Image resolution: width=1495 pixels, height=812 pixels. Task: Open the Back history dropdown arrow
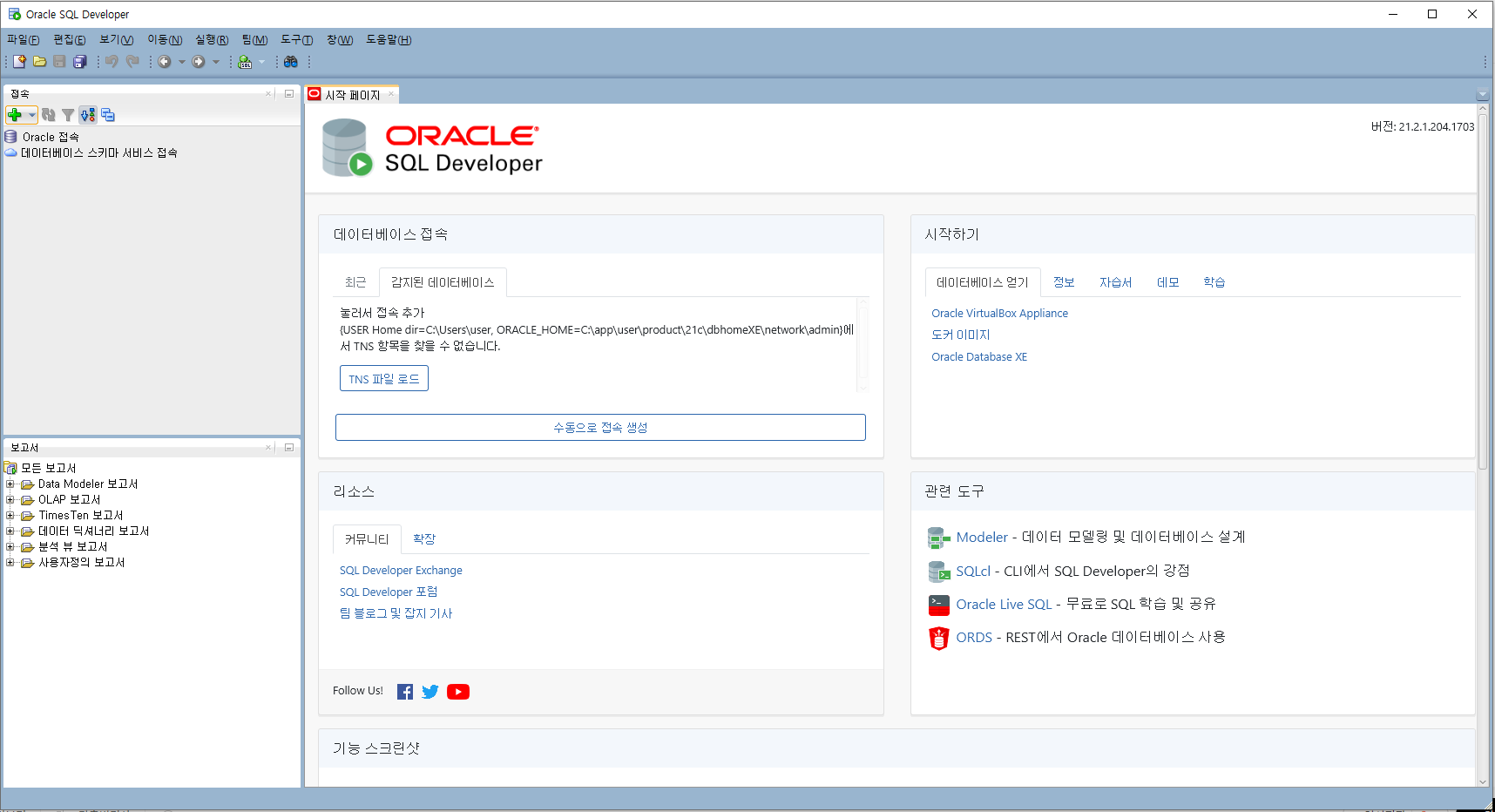[x=181, y=62]
